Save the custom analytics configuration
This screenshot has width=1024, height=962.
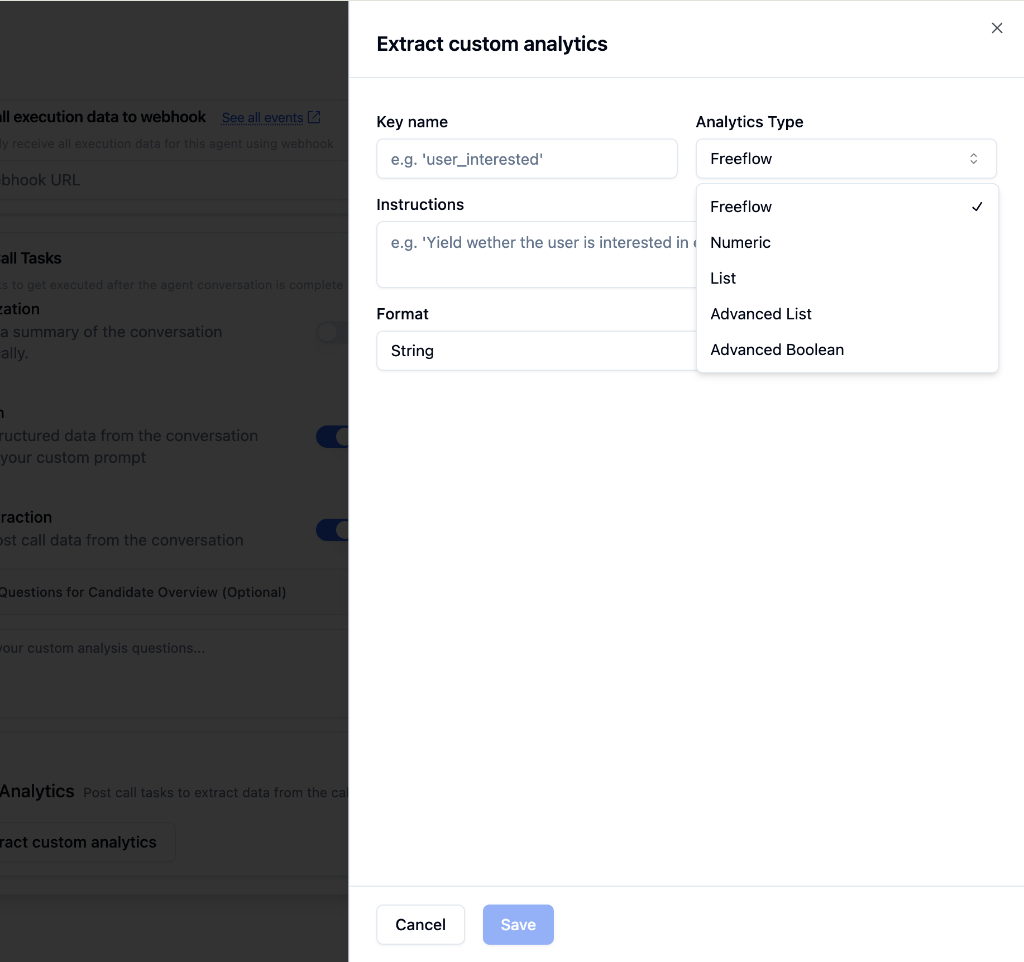point(518,924)
